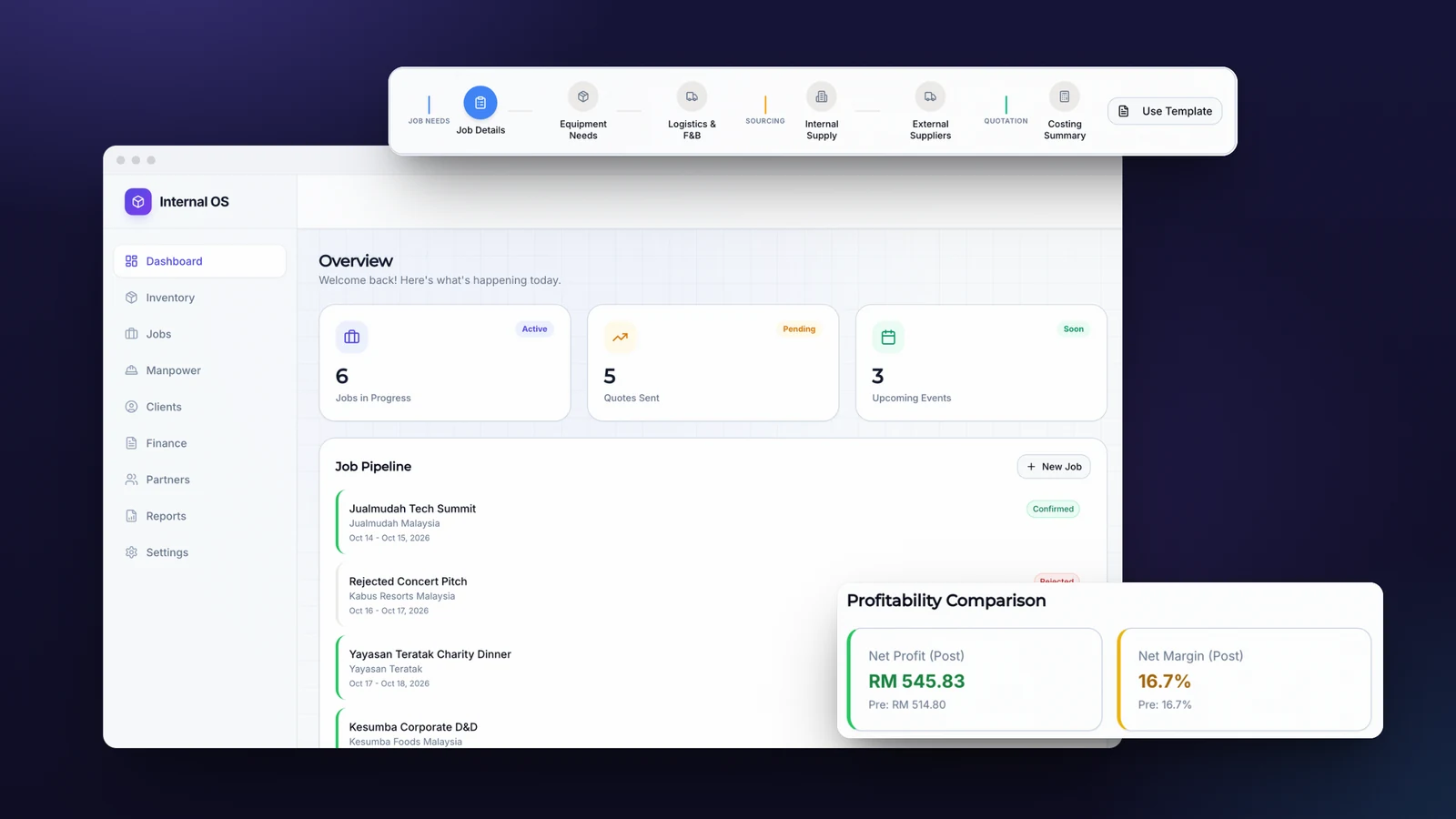Click the Use Template button
The width and height of the screenshot is (1456, 819).
pyautogui.click(x=1165, y=111)
